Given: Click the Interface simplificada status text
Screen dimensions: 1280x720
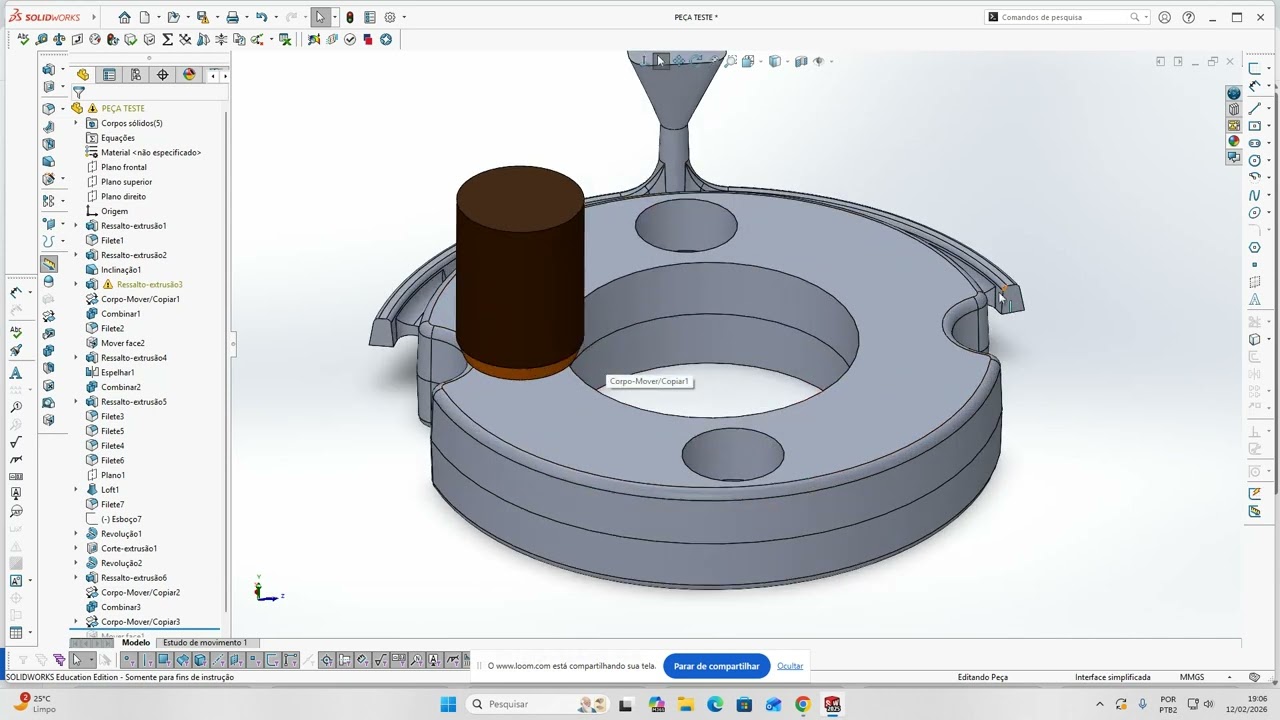Looking at the screenshot, I should tap(1113, 677).
